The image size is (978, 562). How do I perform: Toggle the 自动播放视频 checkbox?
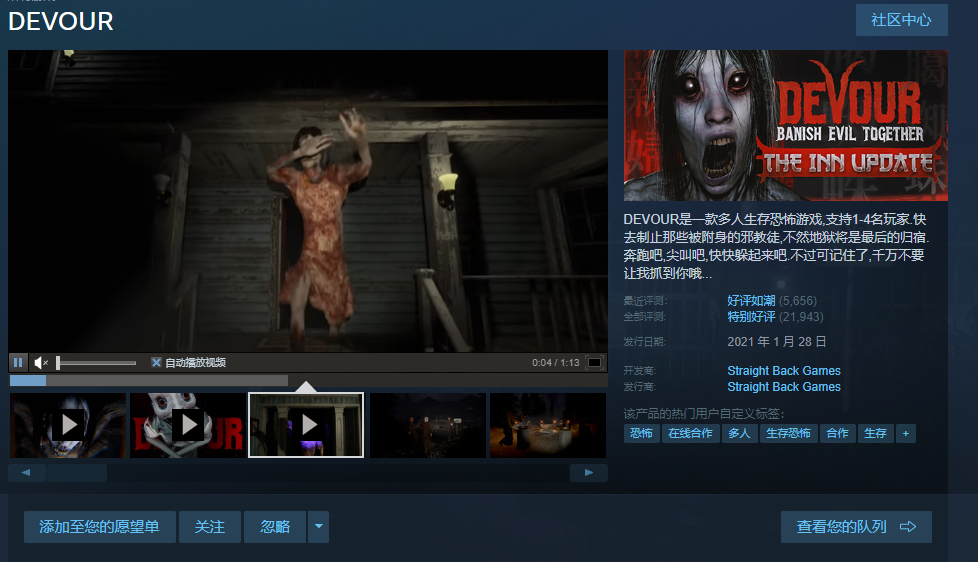tap(157, 362)
